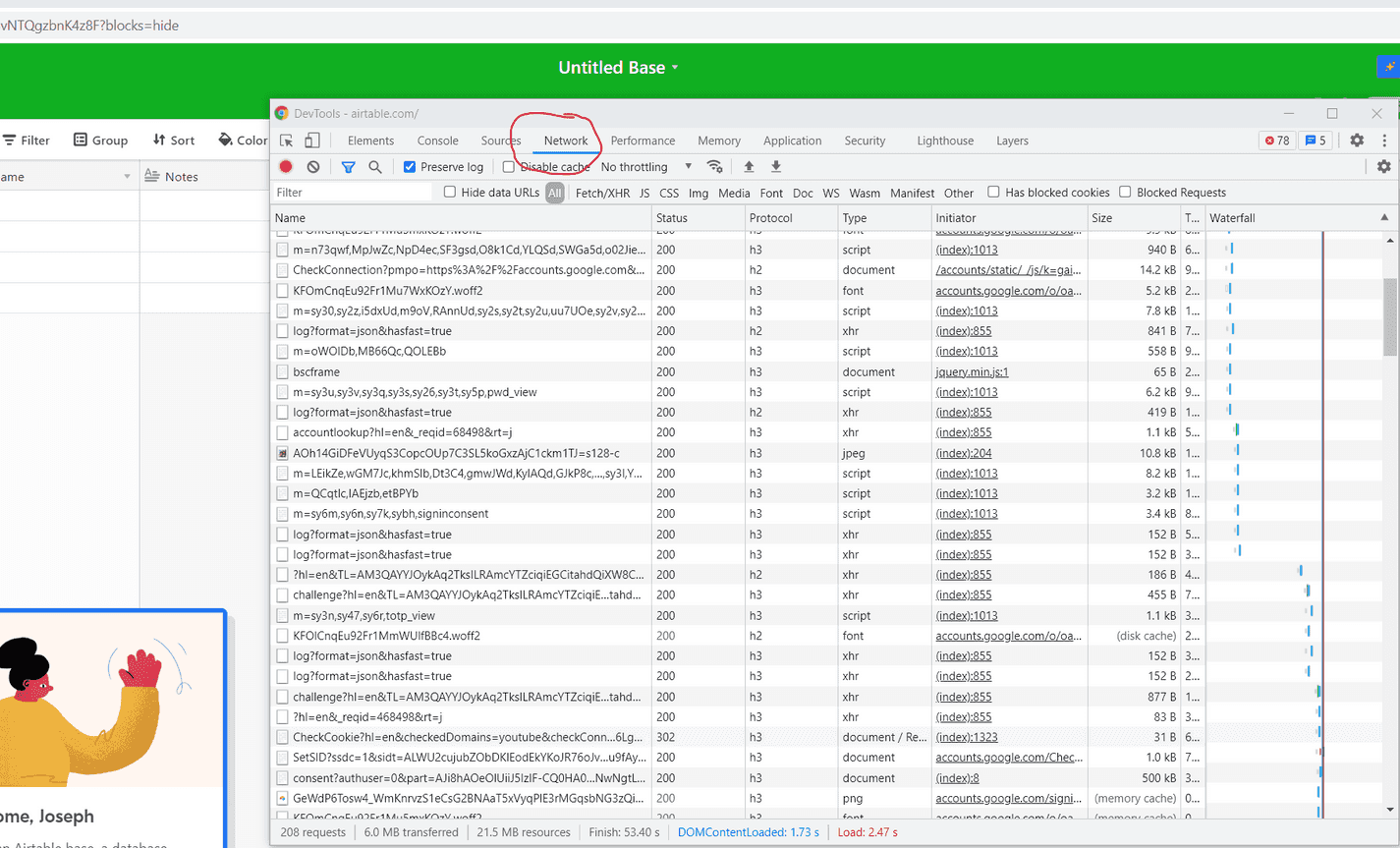Check Has blocked cookies
Viewport: 1400px width, 848px height.
pos(994,192)
